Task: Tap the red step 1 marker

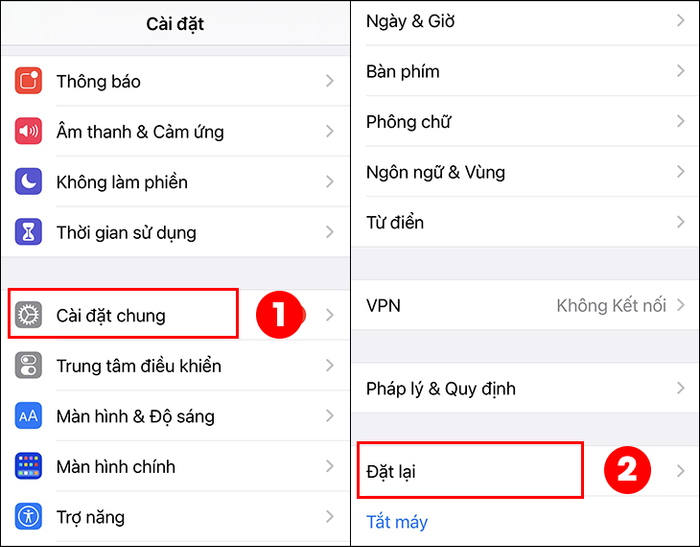Action: [280, 315]
